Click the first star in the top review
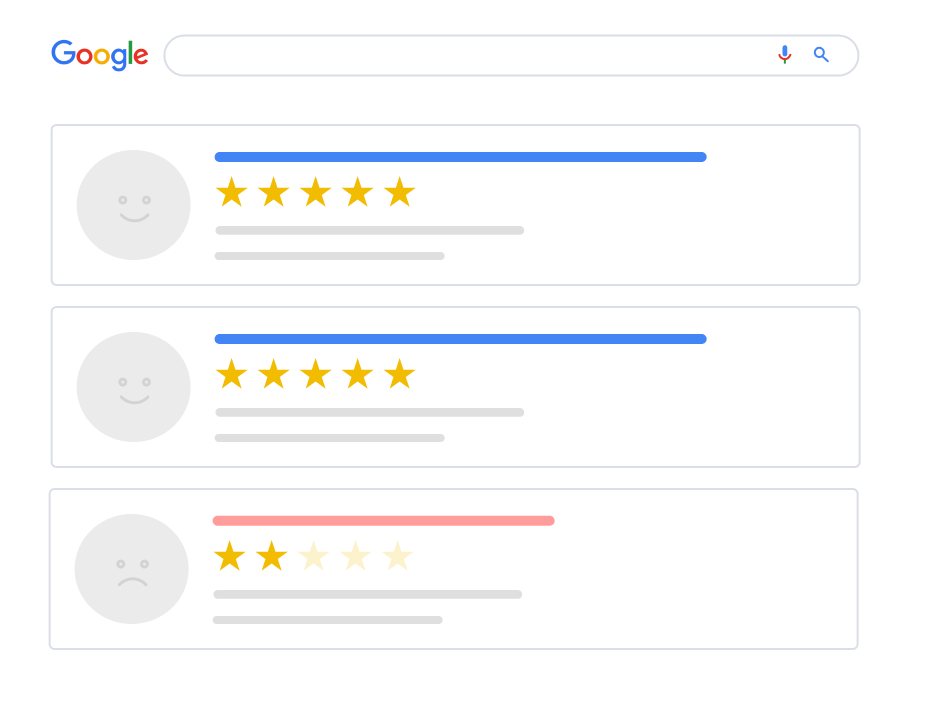 231,193
